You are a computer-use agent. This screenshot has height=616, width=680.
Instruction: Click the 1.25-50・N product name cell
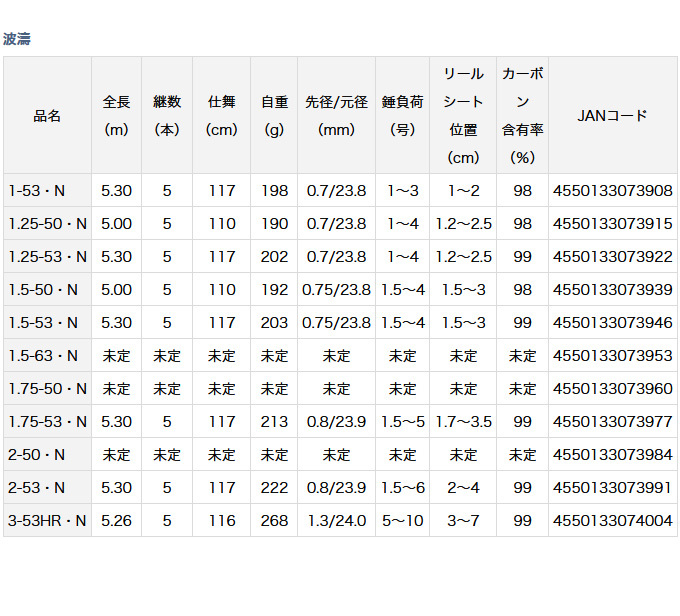pos(47,224)
